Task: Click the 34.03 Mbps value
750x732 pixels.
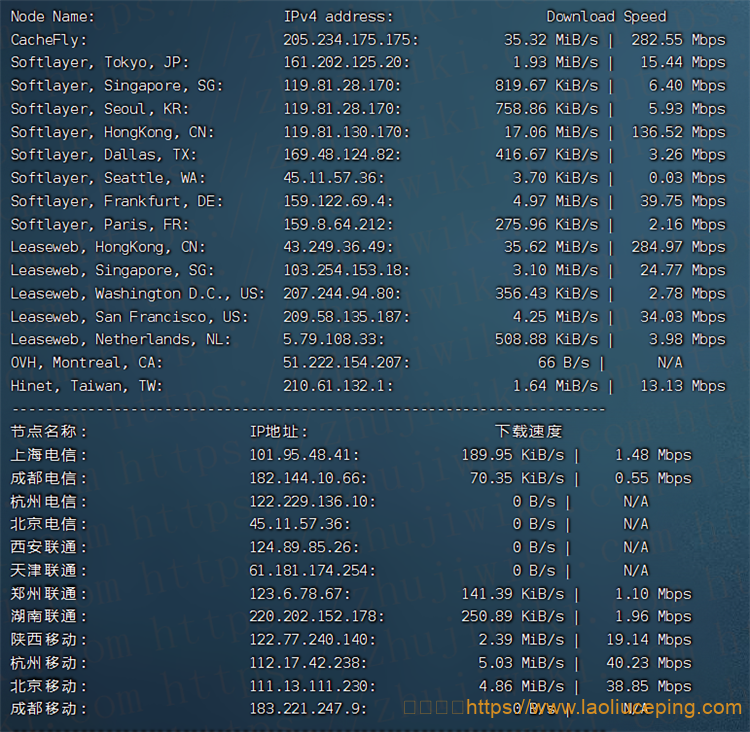Action: click(683, 317)
